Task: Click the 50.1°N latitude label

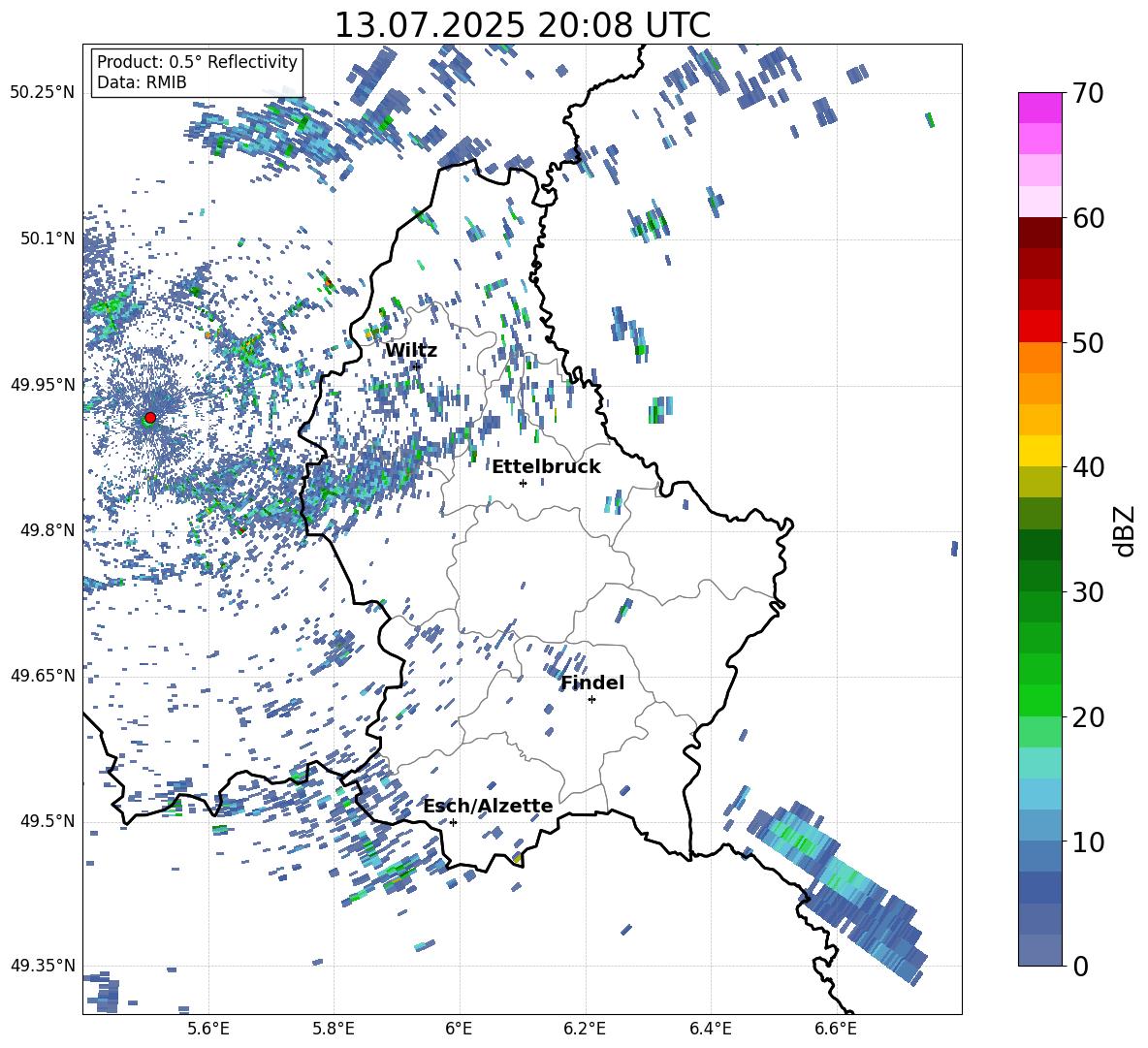Action: pyautogui.click(x=47, y=238)
